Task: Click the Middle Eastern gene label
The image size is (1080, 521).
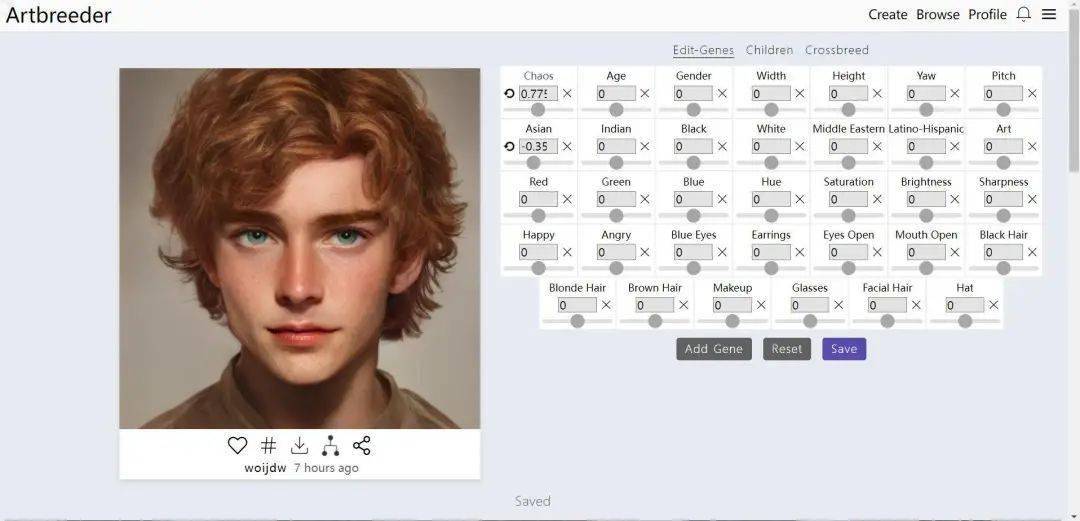Action: coord(849,129)
